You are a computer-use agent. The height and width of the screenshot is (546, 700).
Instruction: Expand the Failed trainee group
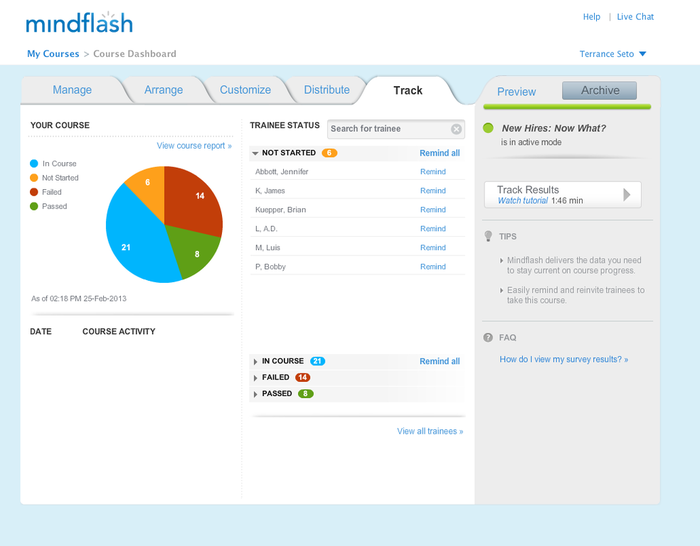(255, 378)
